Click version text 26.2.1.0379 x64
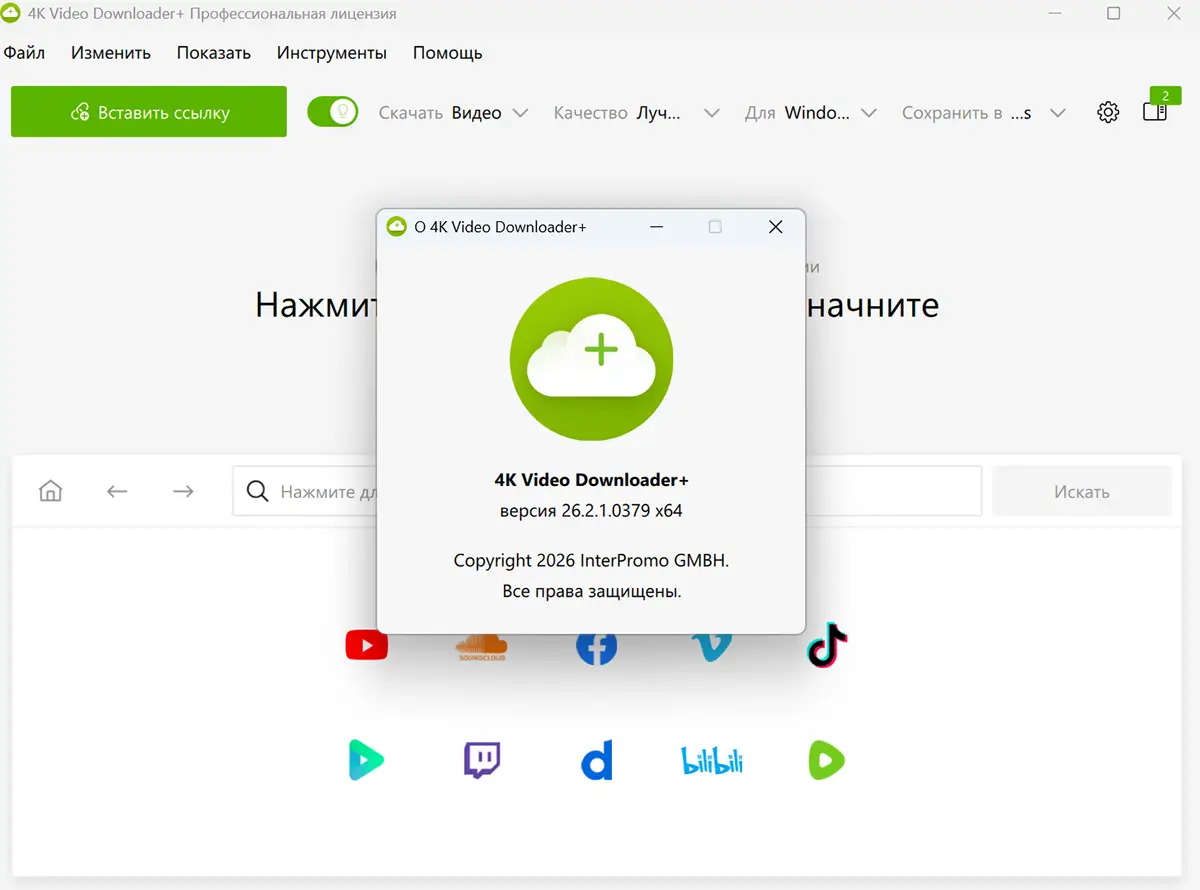 [x=591, y=510]
